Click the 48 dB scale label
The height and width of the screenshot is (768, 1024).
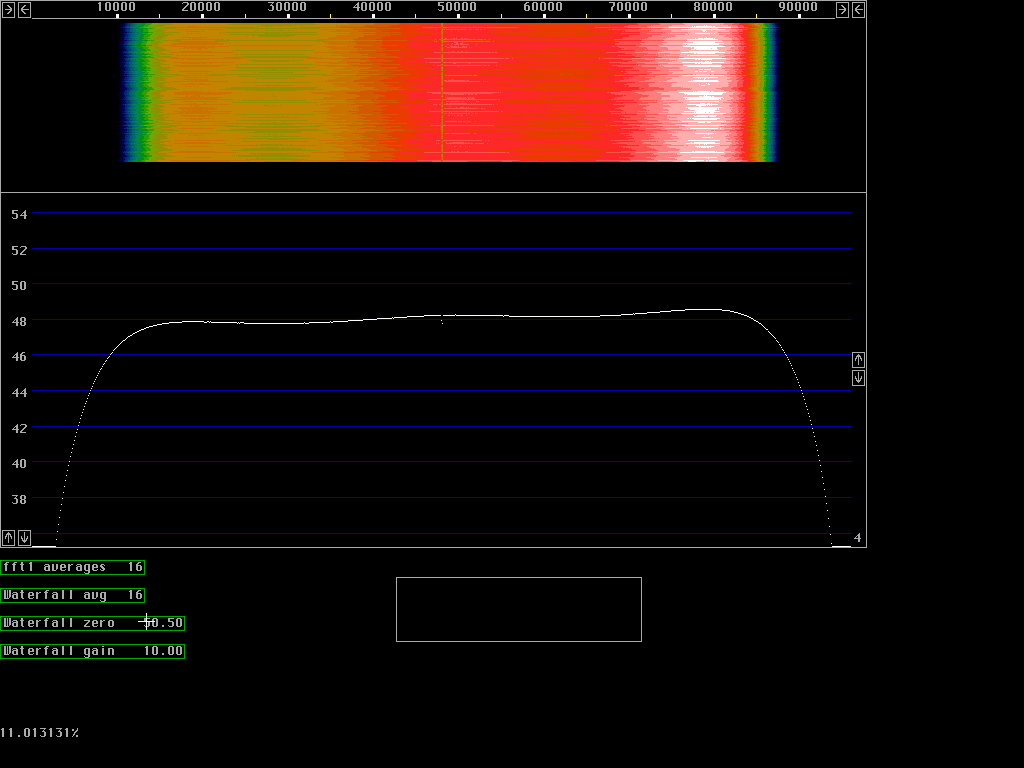click(x=20, y=321)
